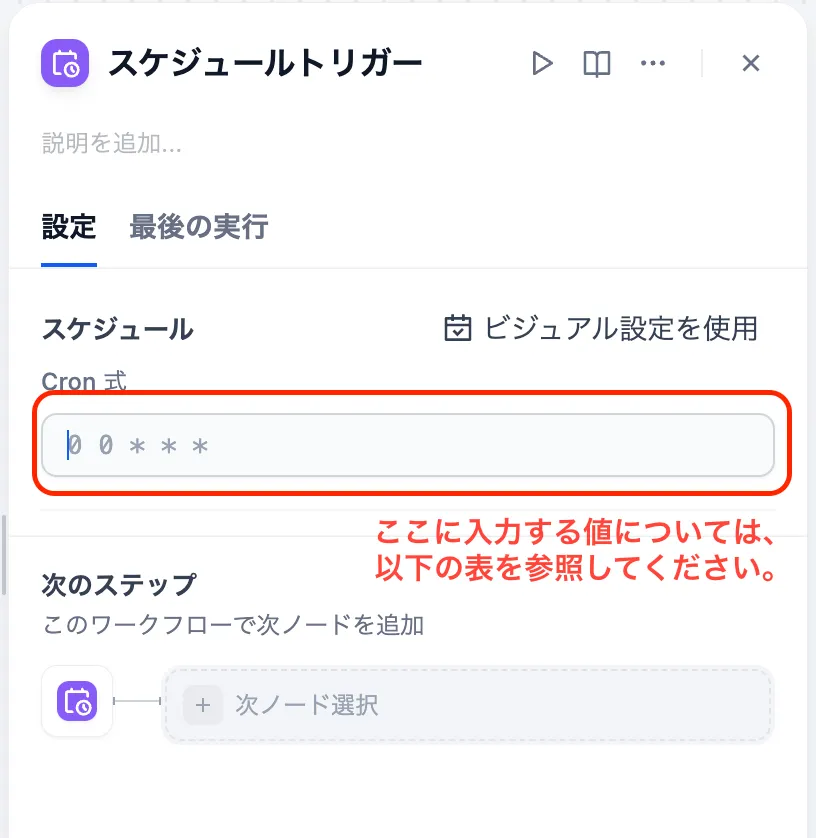Click the Cron 式 field label
This screenshot has width=816, height=838.
pos(84,381)
